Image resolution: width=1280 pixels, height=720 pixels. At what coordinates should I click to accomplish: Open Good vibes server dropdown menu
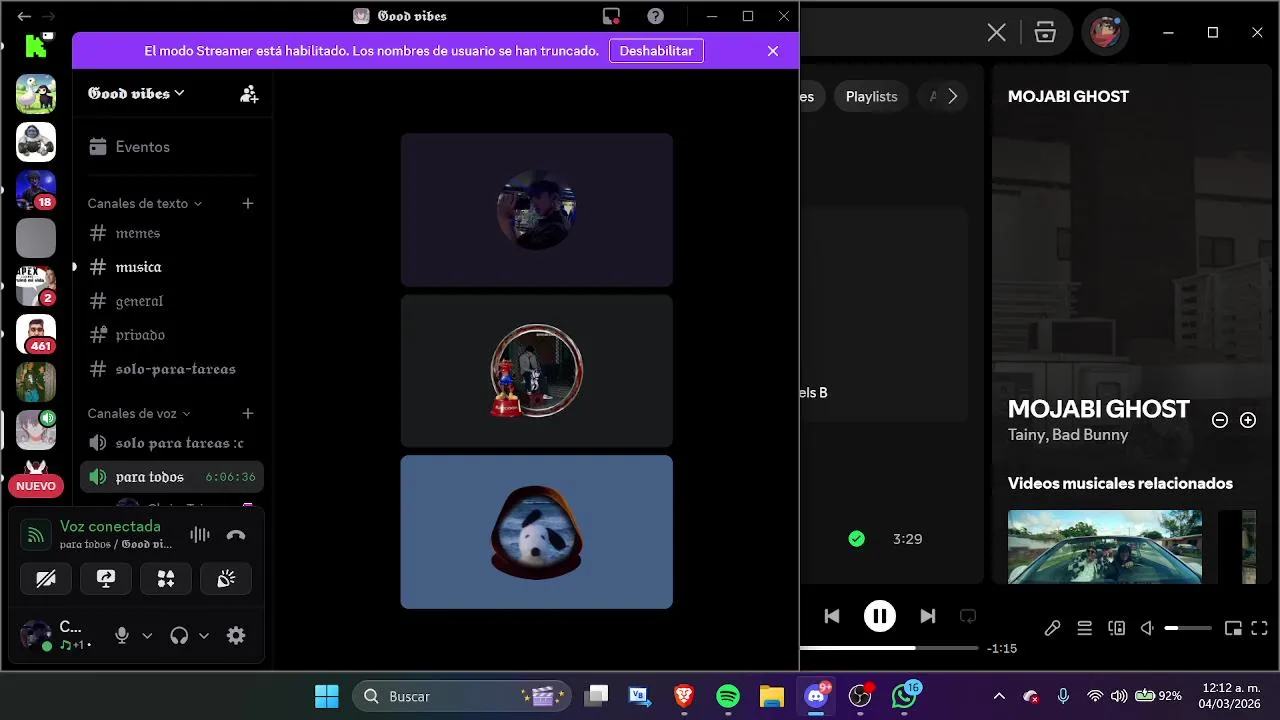point(136,93)
